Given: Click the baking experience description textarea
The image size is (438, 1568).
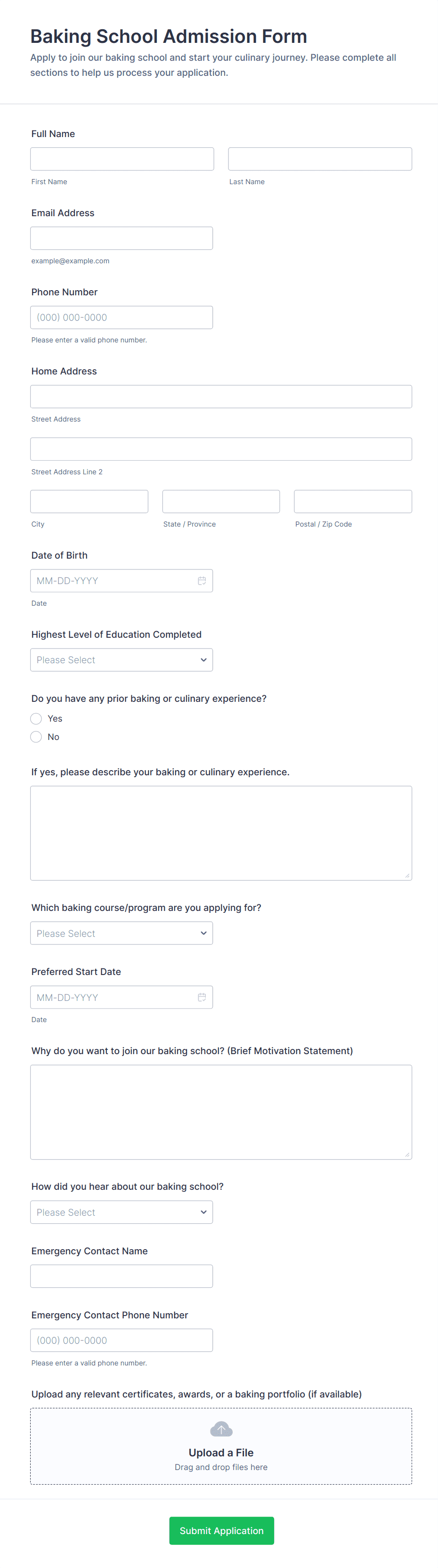Looking at the screenshot, I should 221,833.
